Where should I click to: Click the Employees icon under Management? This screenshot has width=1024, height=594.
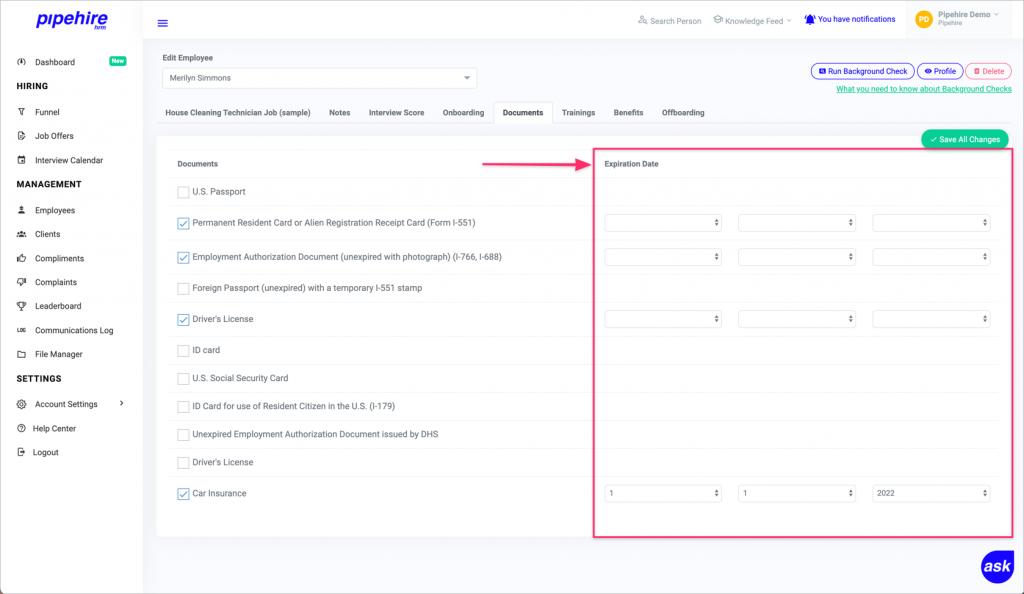[x=21, y=210]
